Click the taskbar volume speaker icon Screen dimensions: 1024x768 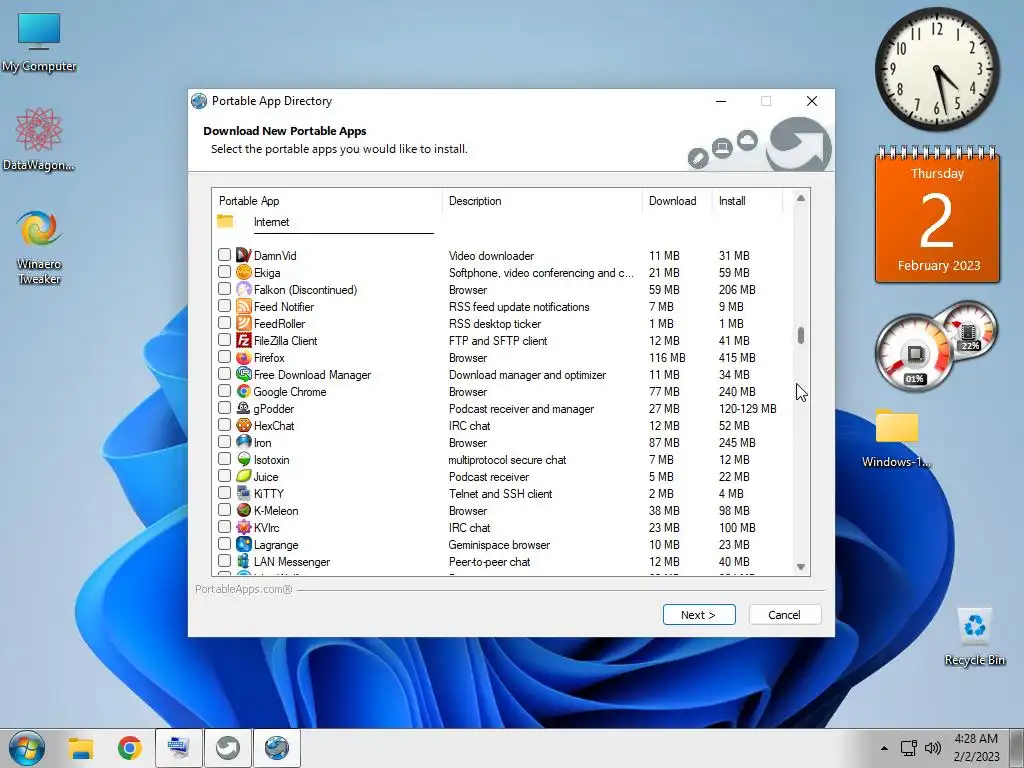click(933, 748)
